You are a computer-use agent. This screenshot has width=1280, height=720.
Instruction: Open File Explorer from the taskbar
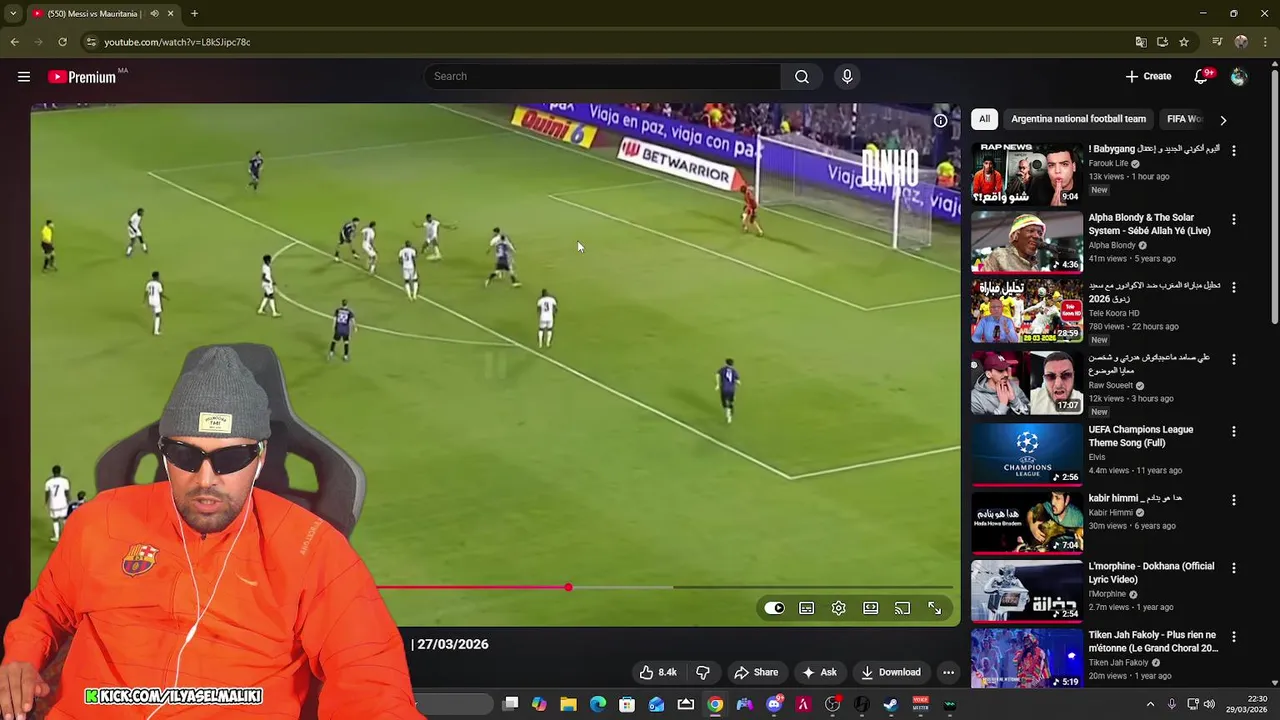point(569,705)
